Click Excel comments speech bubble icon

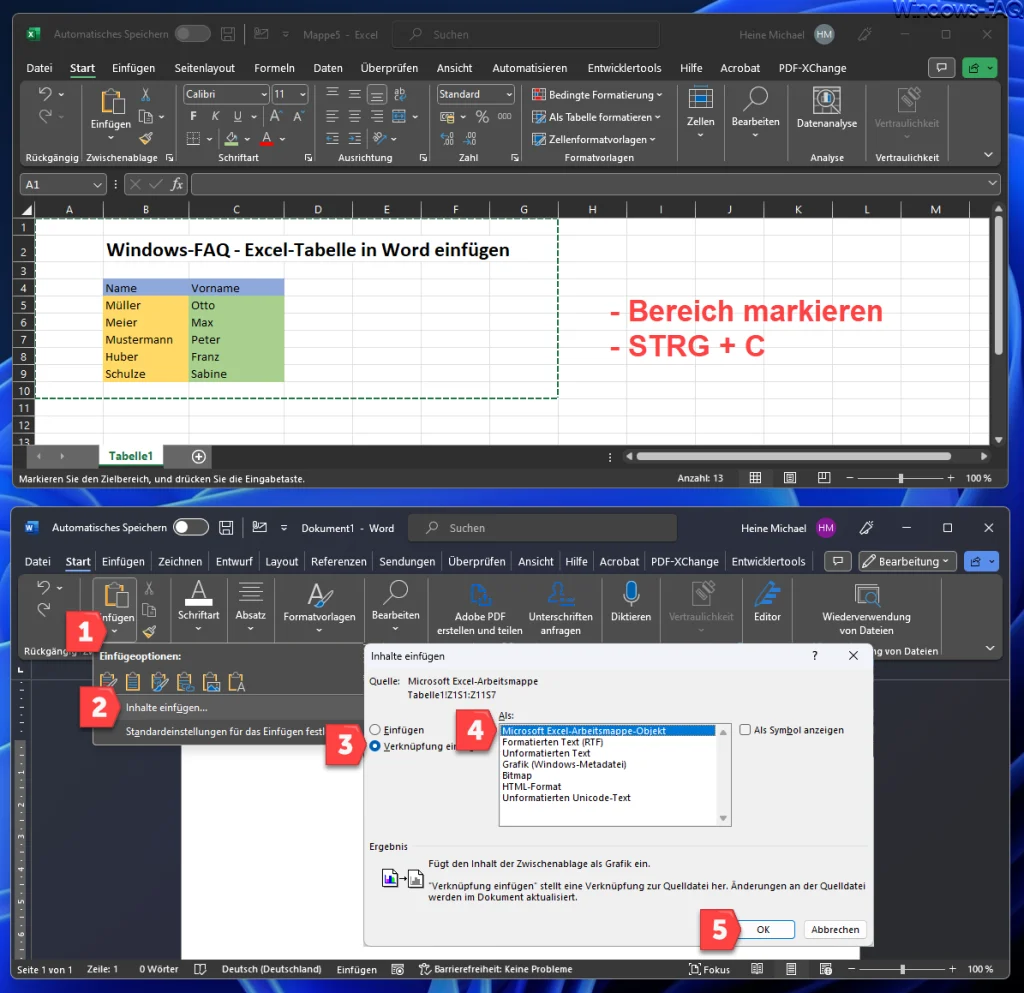click(x=941, y=68)
